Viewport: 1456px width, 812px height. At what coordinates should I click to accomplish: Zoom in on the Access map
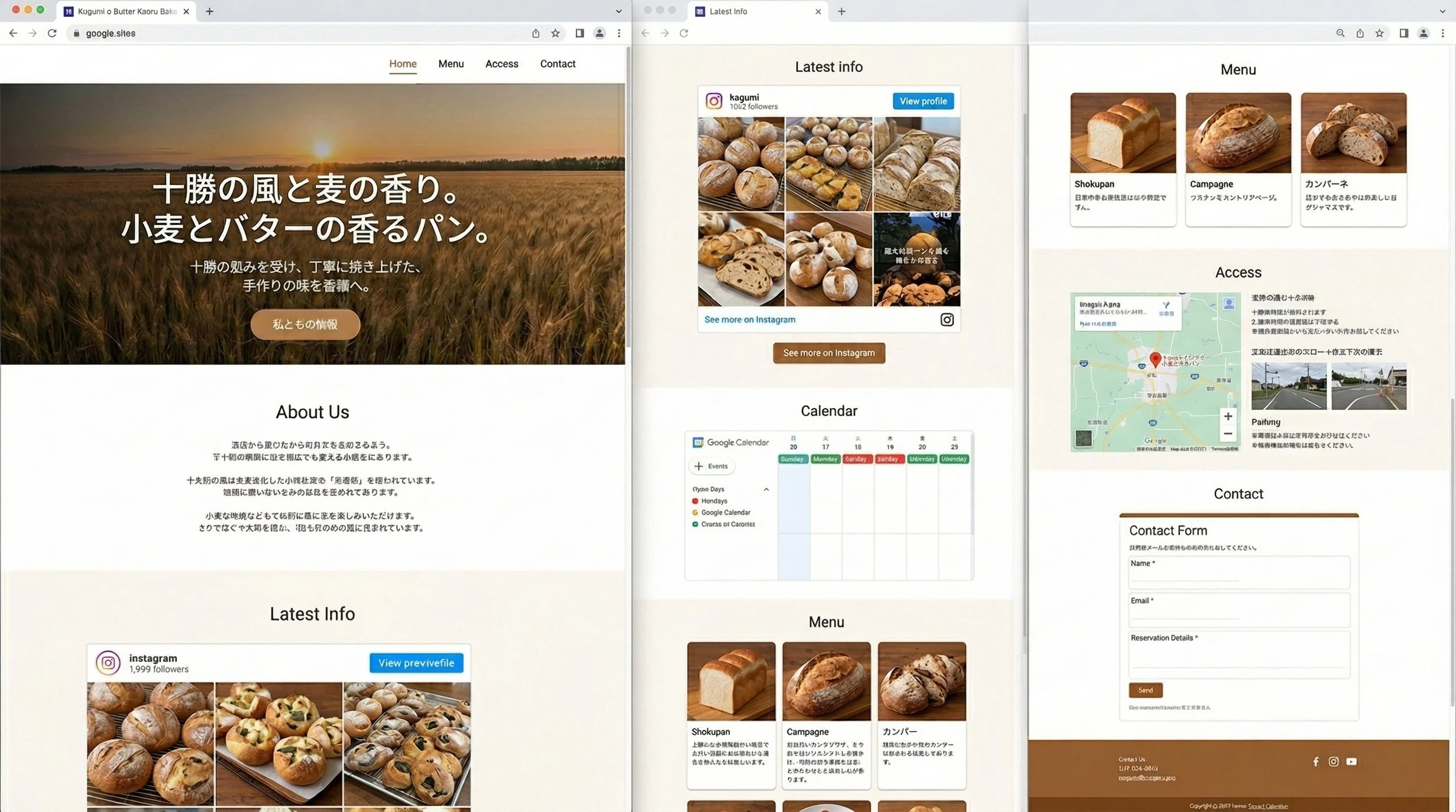(x=1228, y=416)
